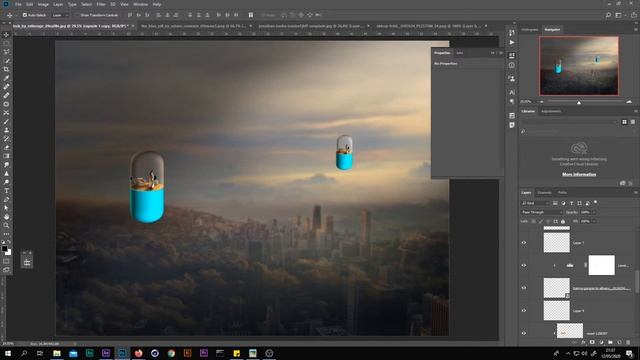The width and height of the screenshot is (640, 360).
Task: Toggle Show Transform Controls checkbox
Action: coord(77,15)
